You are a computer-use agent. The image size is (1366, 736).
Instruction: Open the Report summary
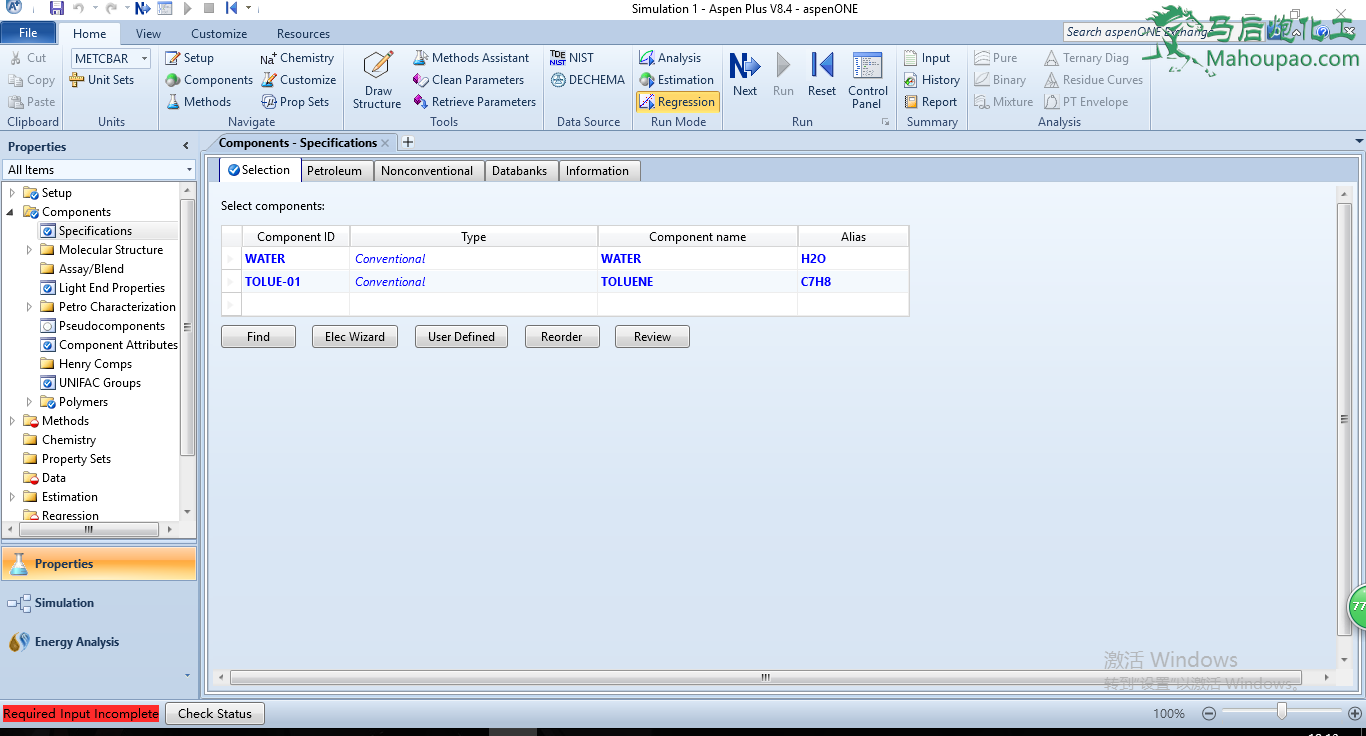[x=930, y=102]
